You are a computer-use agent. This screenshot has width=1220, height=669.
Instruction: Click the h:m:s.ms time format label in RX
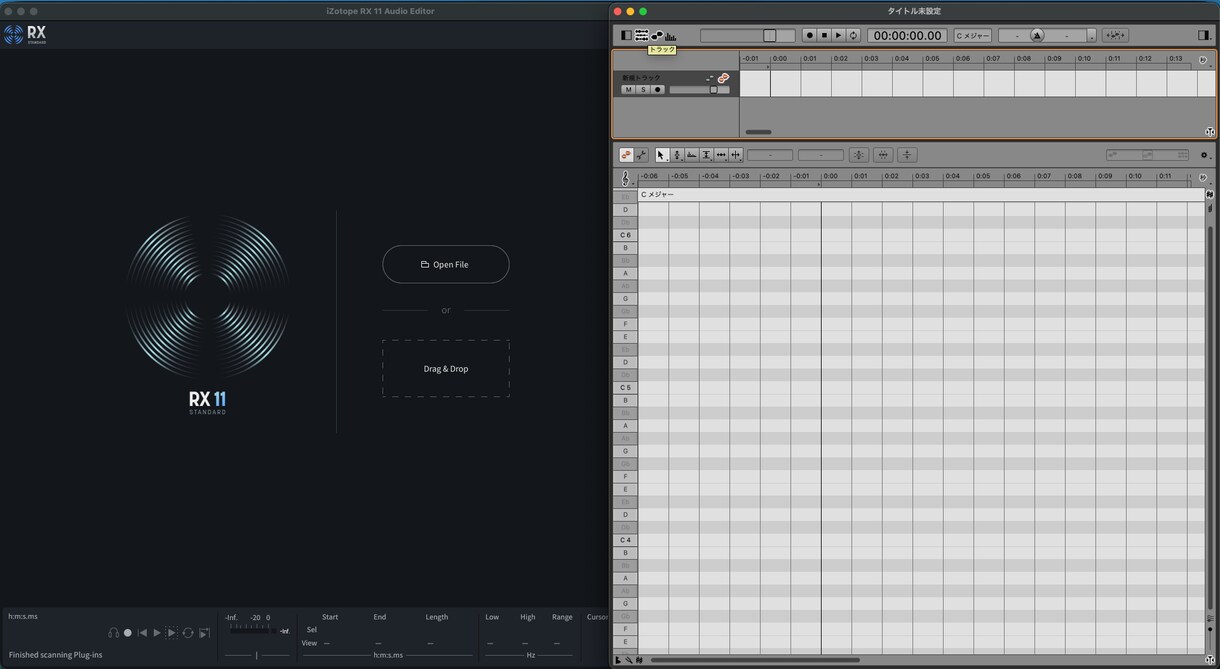[x=23, y=616]
